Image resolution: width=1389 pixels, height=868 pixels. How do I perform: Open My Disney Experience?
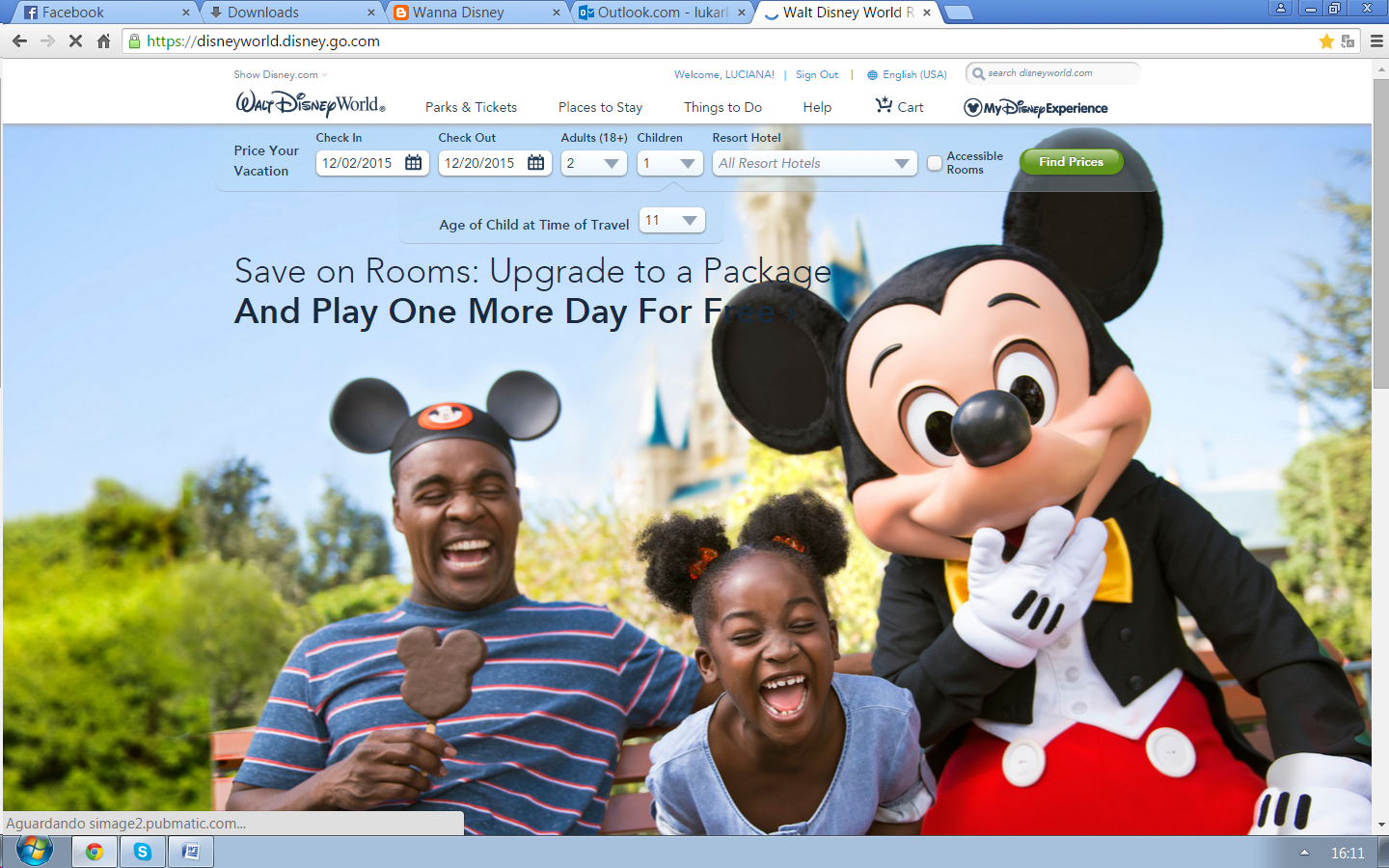(1036, 108)
